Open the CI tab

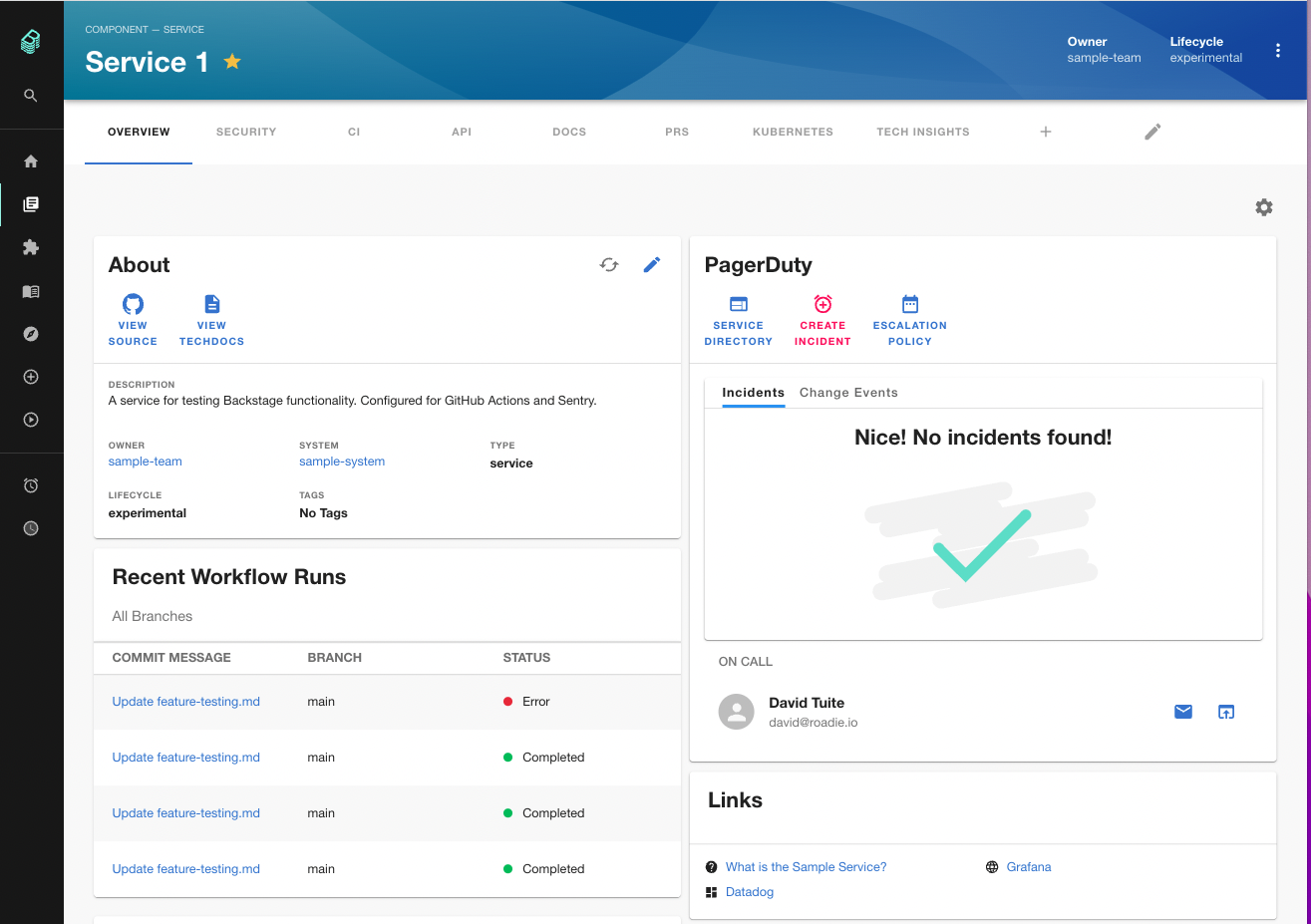click(354, 132)
